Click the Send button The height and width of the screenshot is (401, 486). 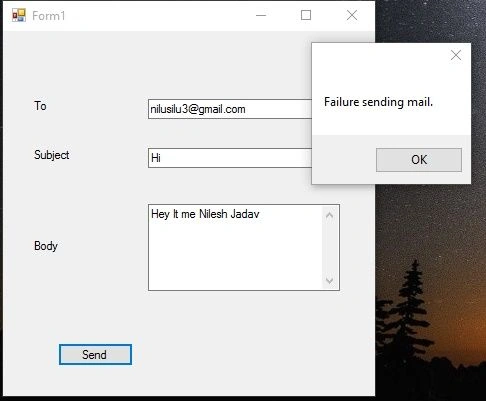(95, 354)
